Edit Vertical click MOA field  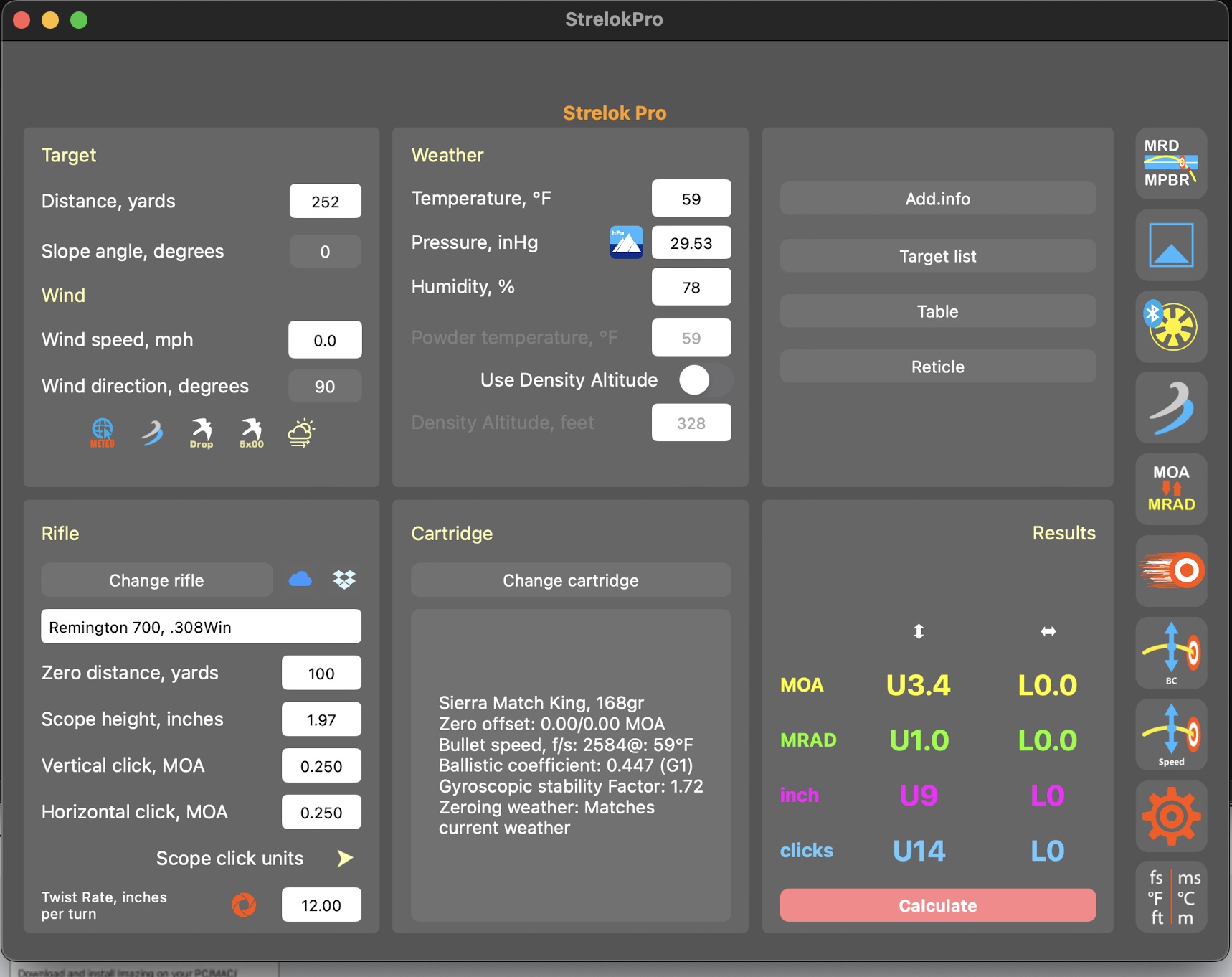coord(321,766)
